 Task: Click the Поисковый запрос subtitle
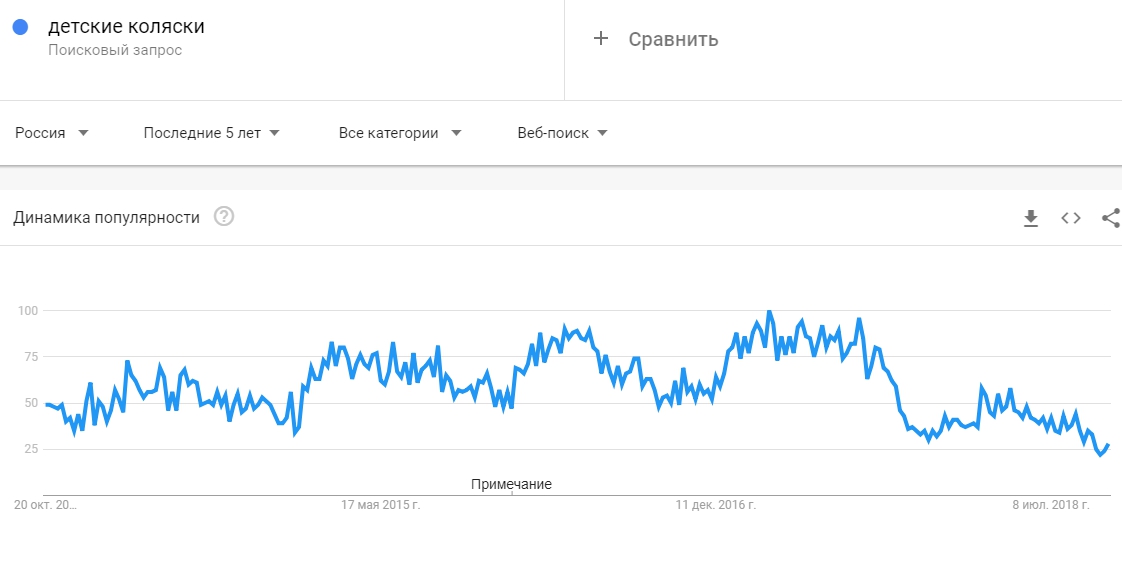click(x=115, y=50)
